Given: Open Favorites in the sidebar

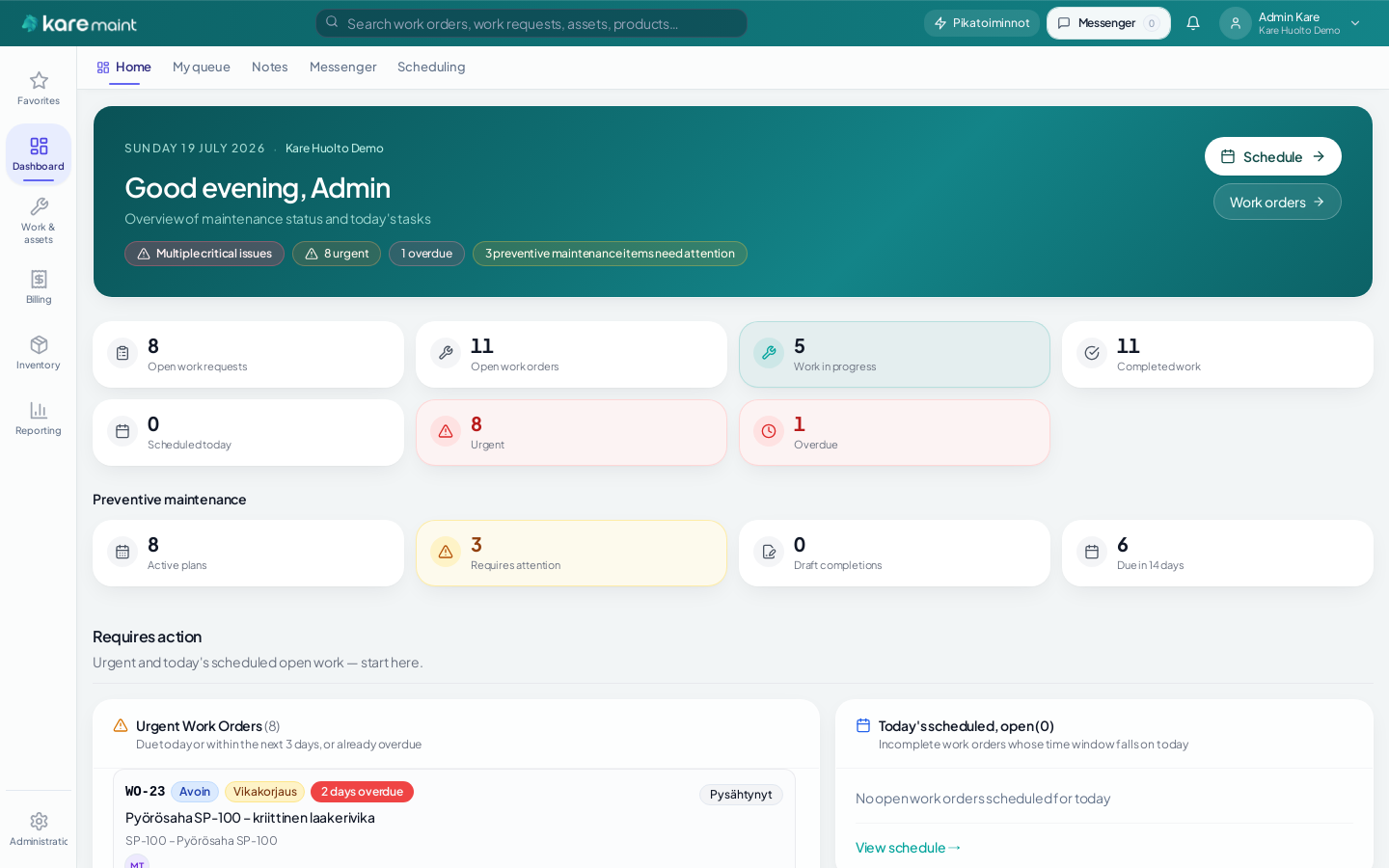Looking at the screenshot, I should pyautogui.click(x=39, y=88).
